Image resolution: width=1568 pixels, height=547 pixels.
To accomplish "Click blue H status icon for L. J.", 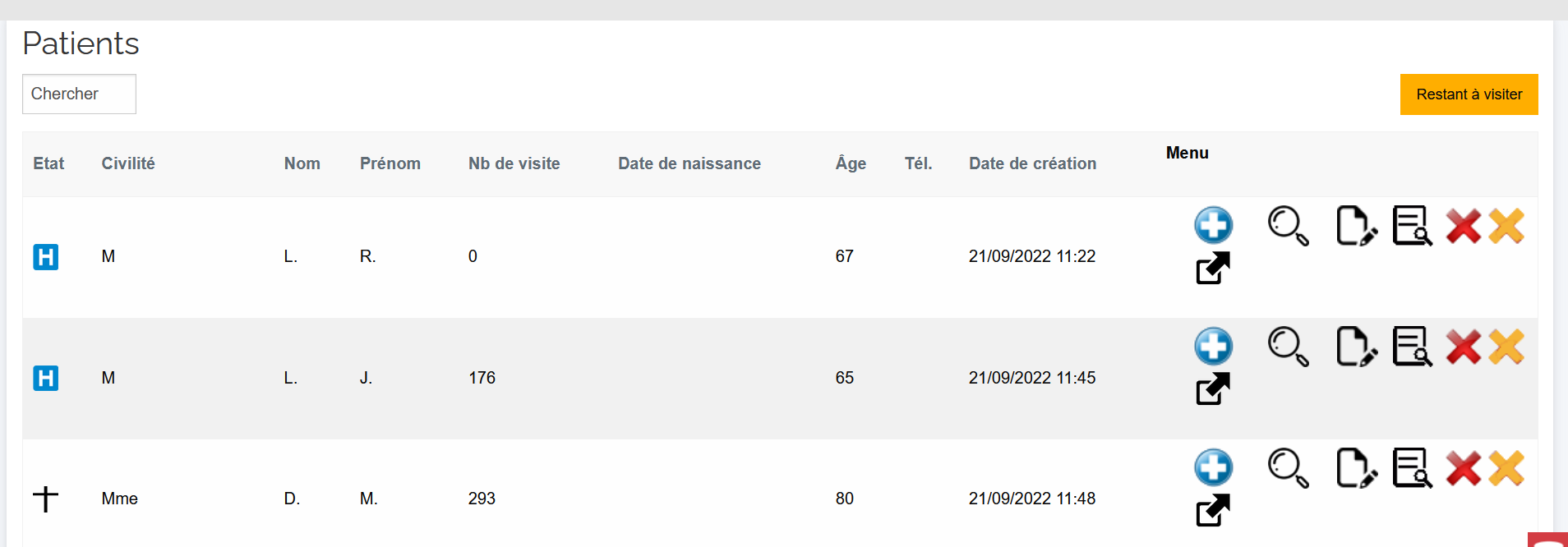I will click(46, 378).
